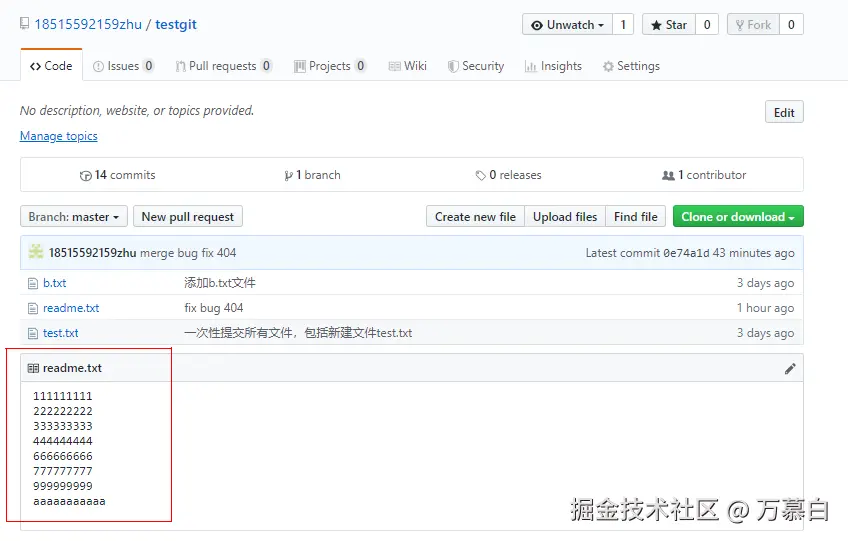
Task: Click the committer avatar in commit bar
Action: 36,252
